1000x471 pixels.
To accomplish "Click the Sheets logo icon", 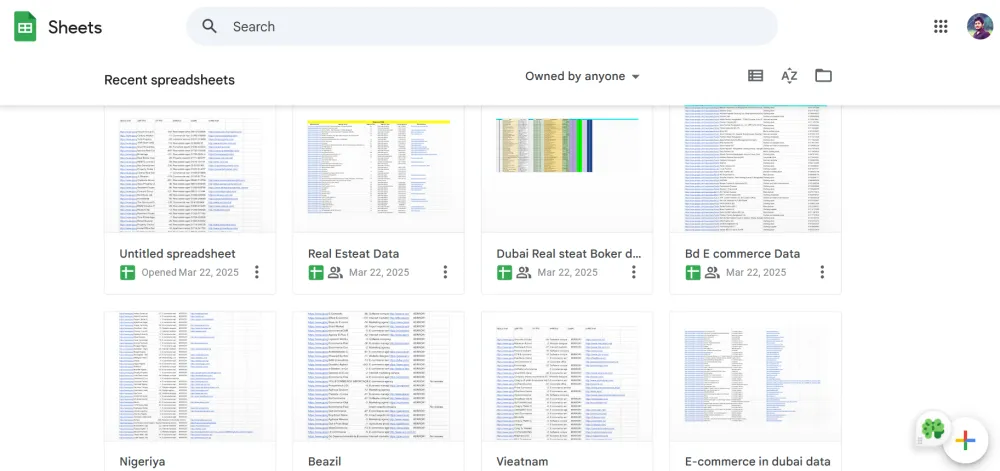I will click(x=25, y=27).
